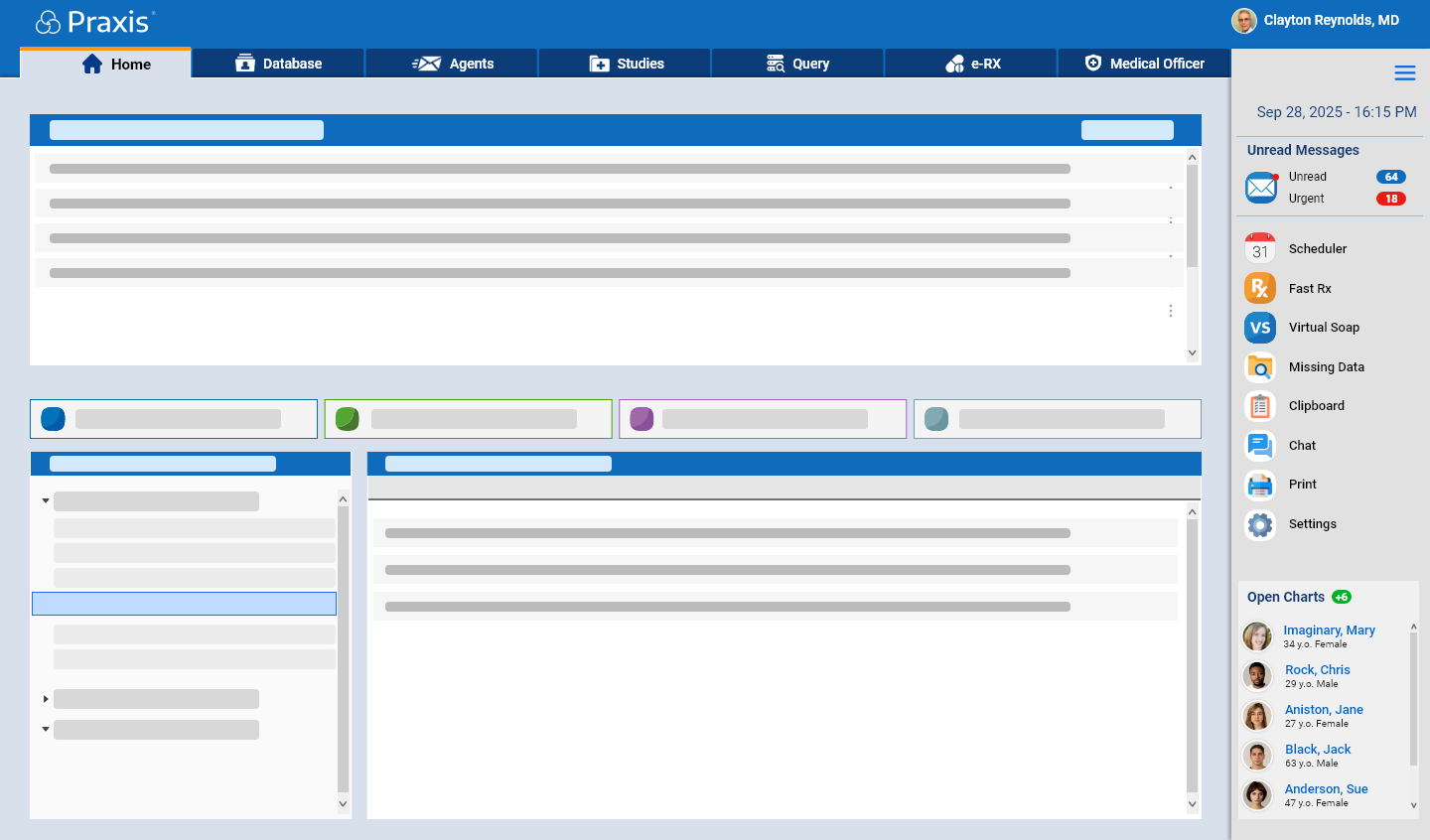The image size is (1430, 840).
Task: Click the top-right header button of the first panel
Action: coord(1127,130)
